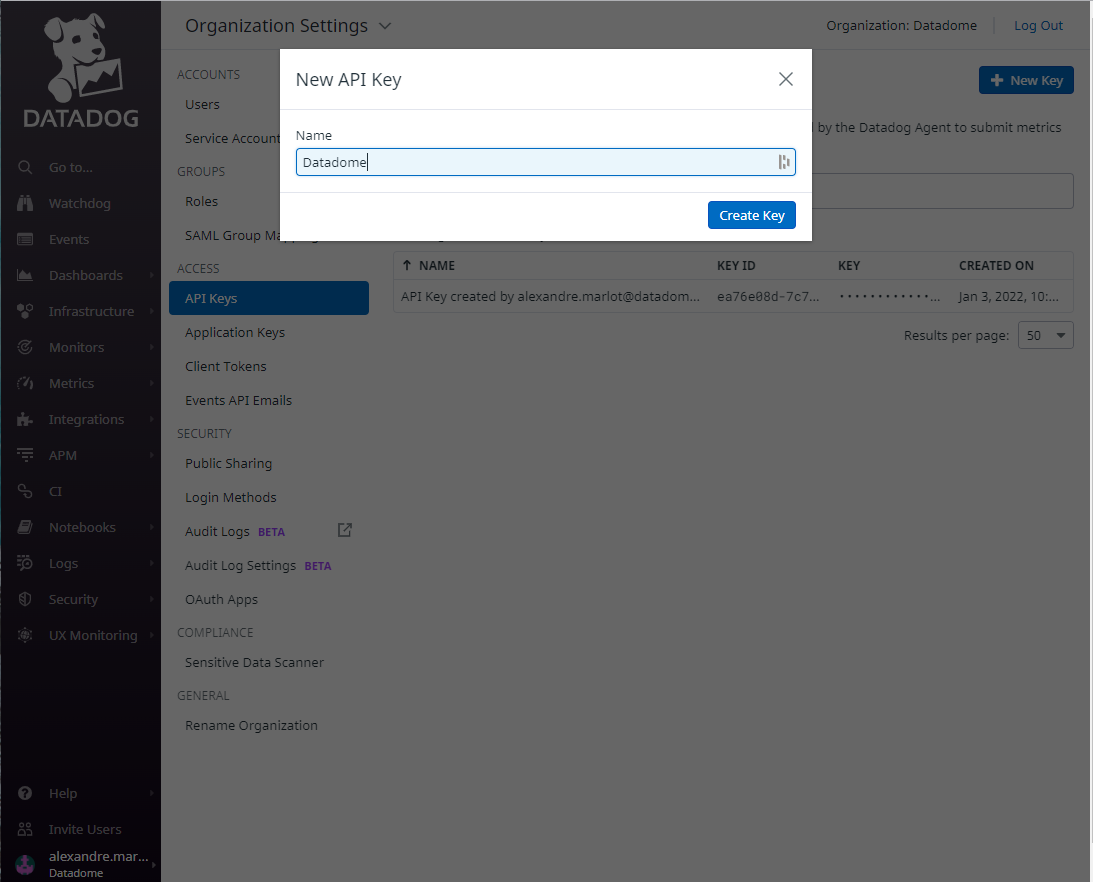Click the Datadog logo

pos(81,70)
